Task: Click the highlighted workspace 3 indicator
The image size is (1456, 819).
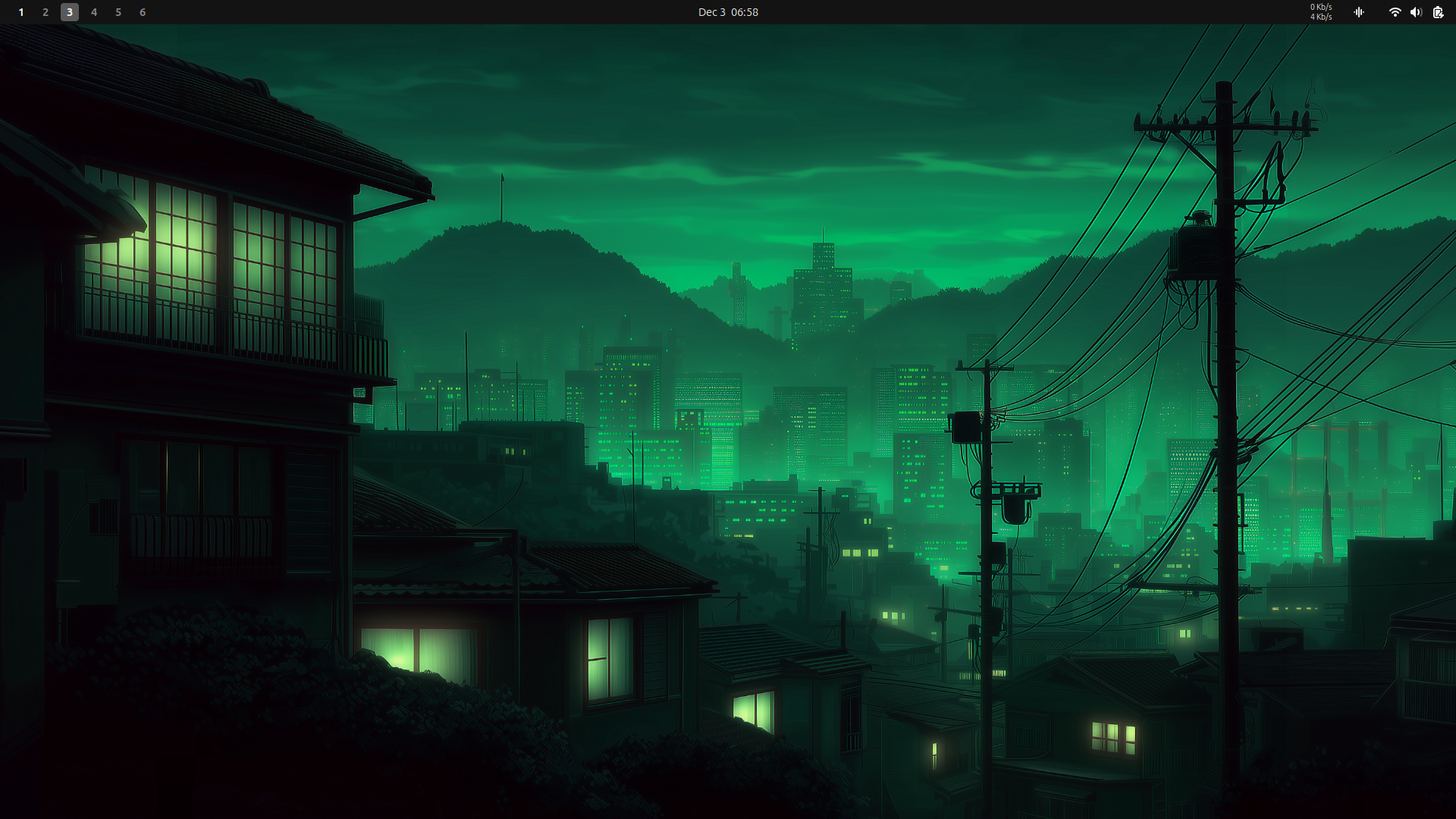Action: (x=69, y=12)
